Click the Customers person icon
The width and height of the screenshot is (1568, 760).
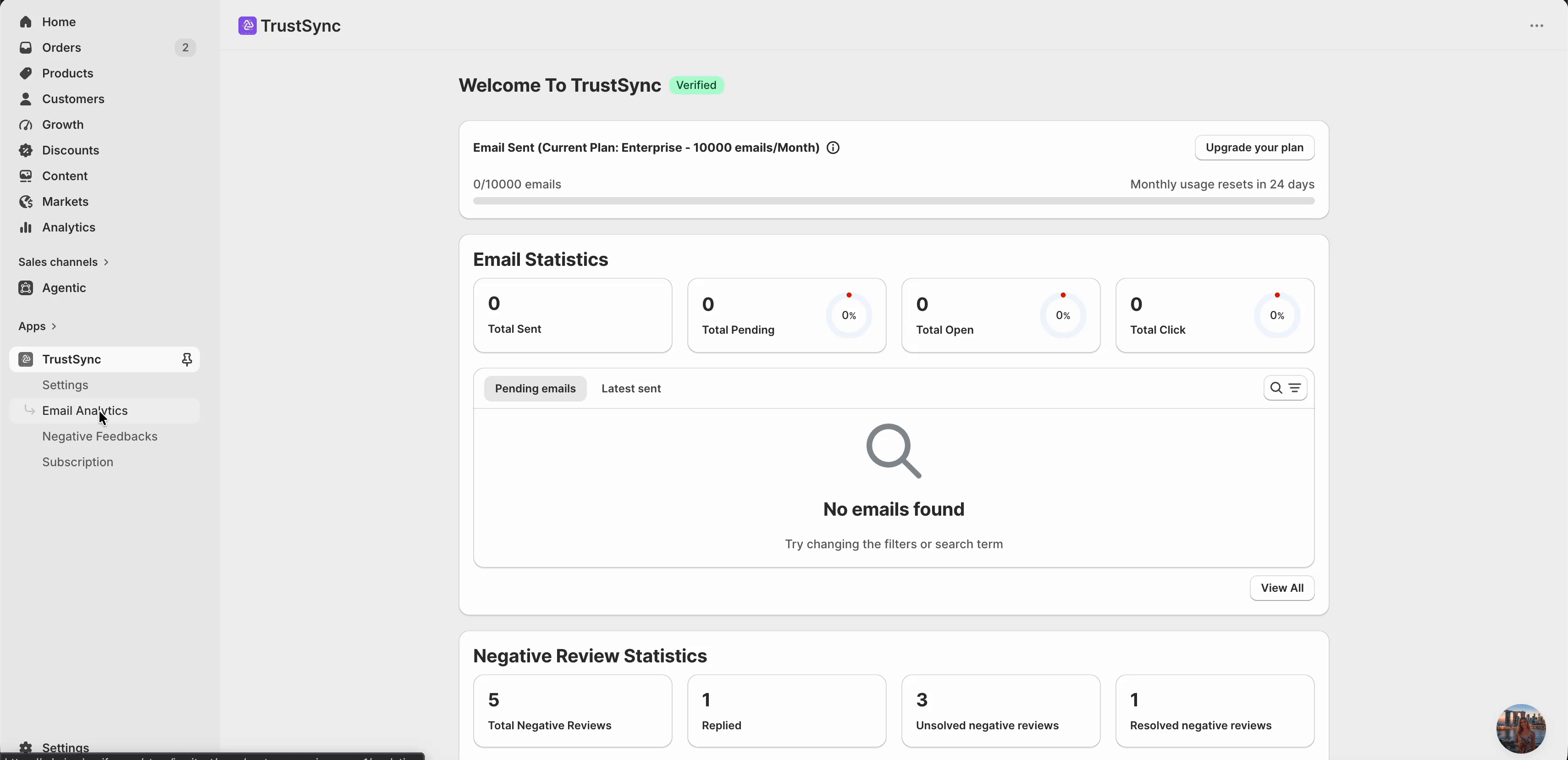point(26,99)
